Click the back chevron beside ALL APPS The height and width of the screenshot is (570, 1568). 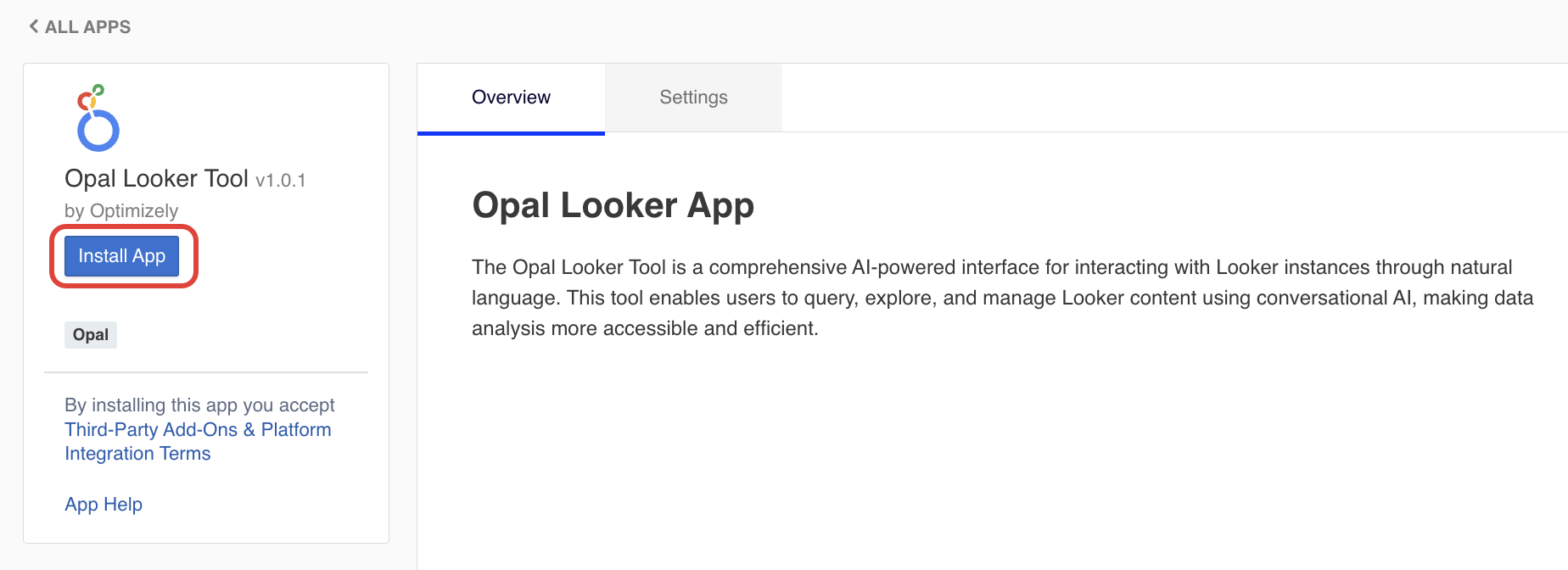click(x=34, y=26)
